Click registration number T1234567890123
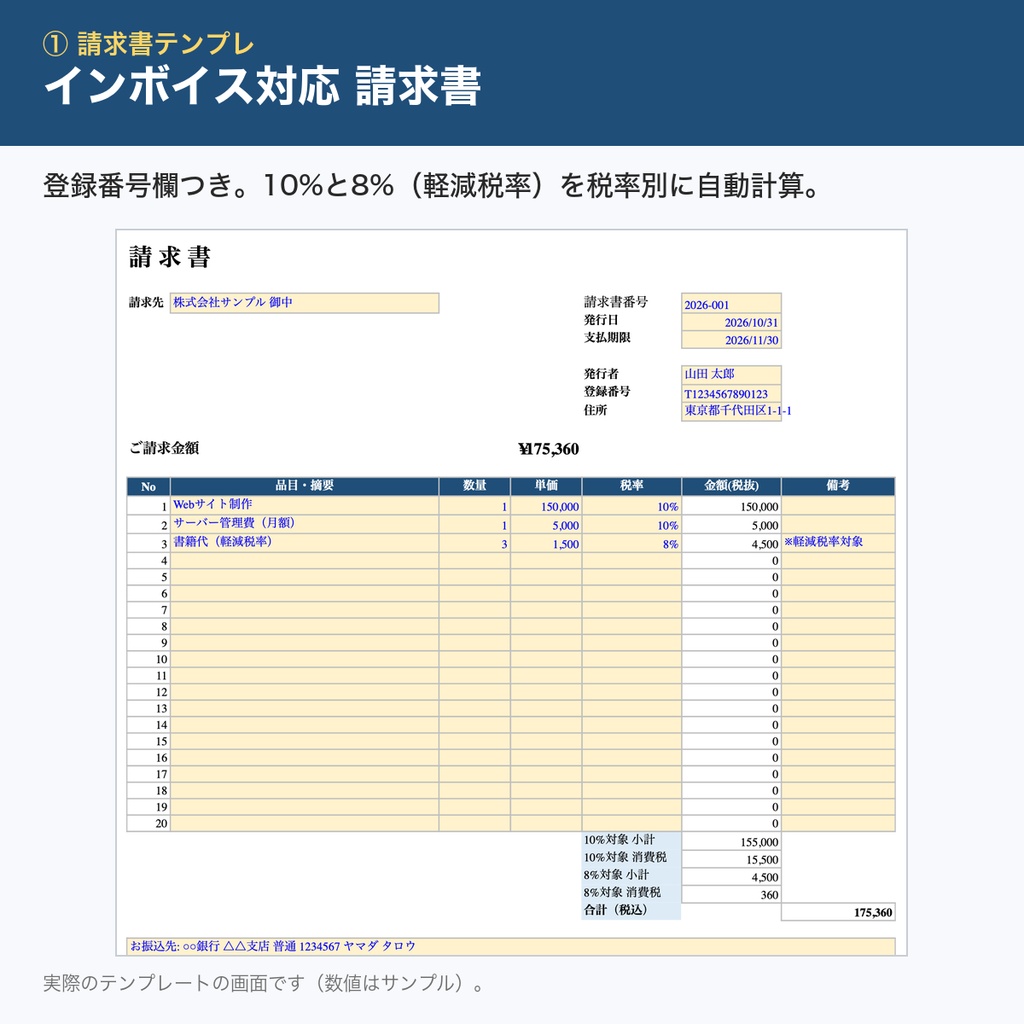Screen dimensions: 1024x1024 coord(731,394)
